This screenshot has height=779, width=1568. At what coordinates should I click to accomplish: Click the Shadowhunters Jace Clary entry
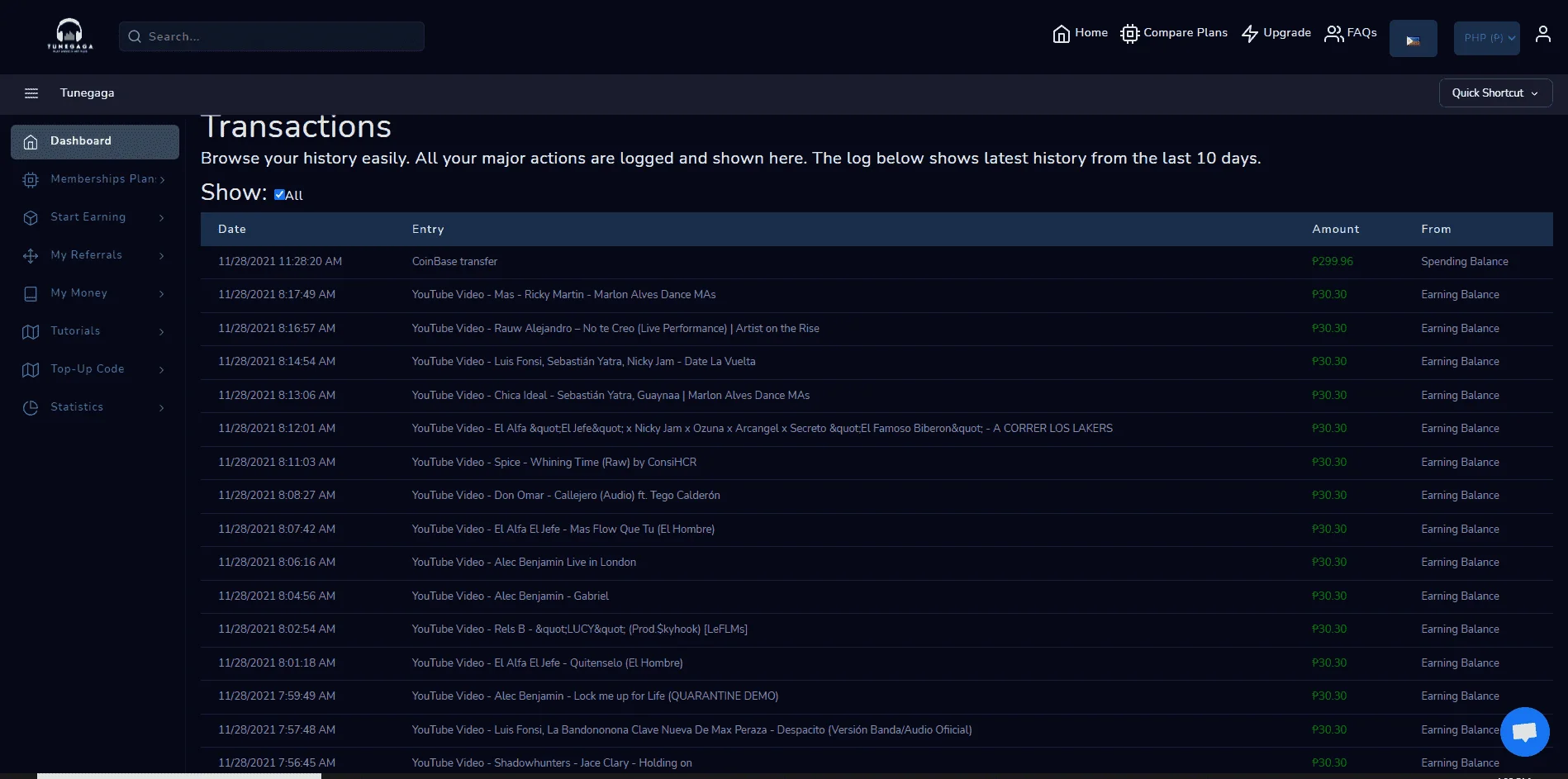(552, 763)
